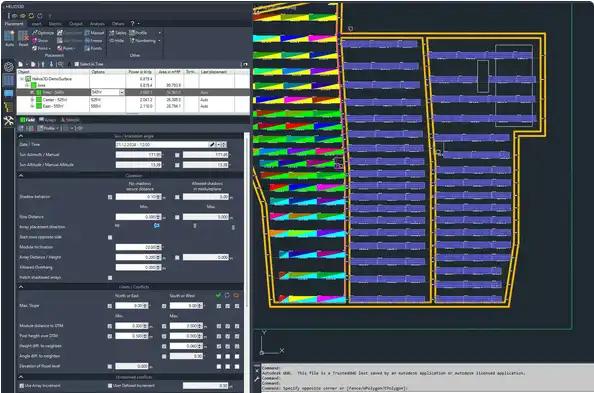Open the tools wrench-and-hammer sidebar icon
This screenshot has width=594, height=393.
[x=8, y=121]
